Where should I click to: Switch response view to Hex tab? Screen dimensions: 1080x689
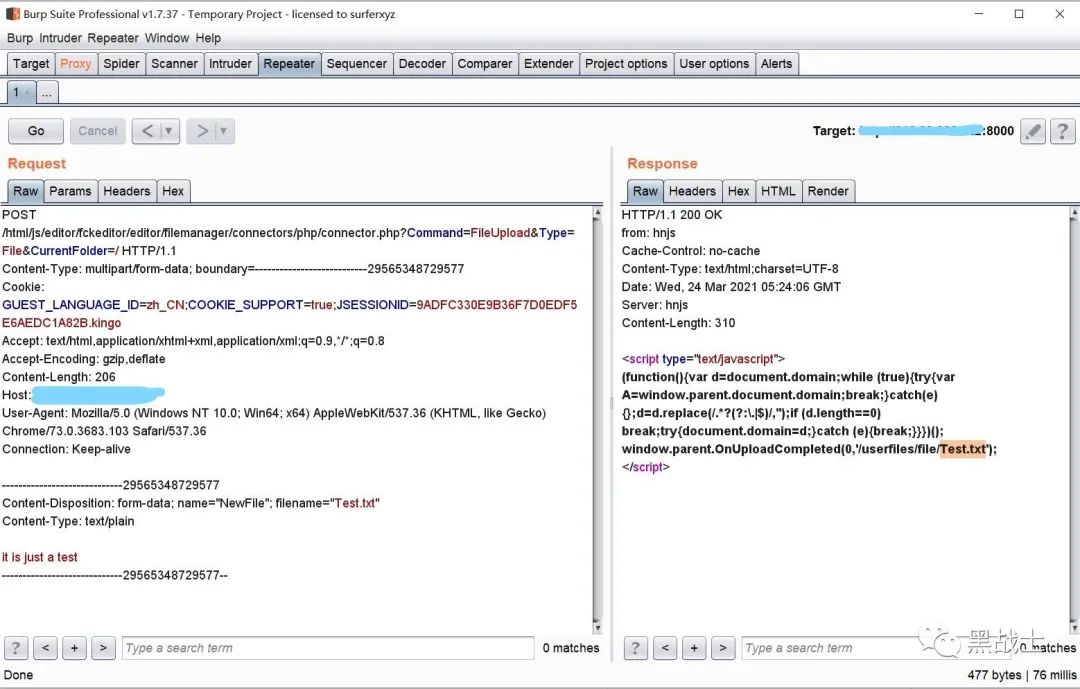(x=739, y=191)
